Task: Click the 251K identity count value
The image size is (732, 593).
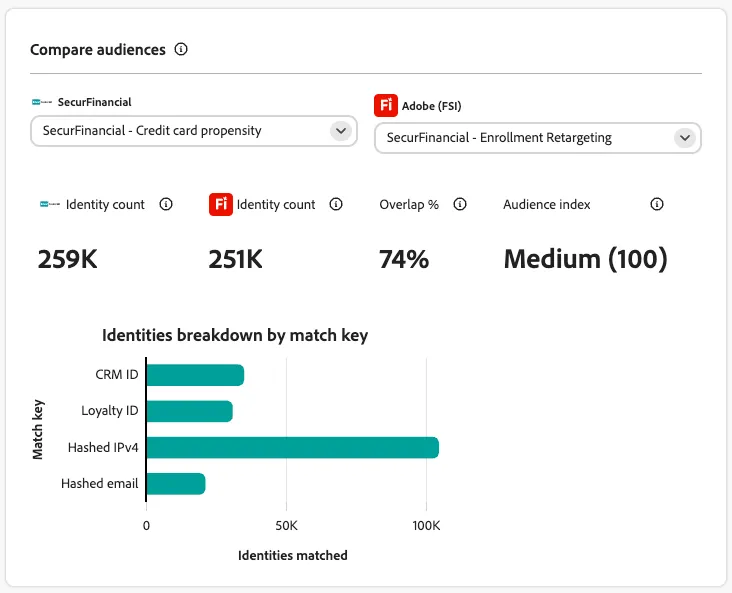Action: click(x=236, y=259)
